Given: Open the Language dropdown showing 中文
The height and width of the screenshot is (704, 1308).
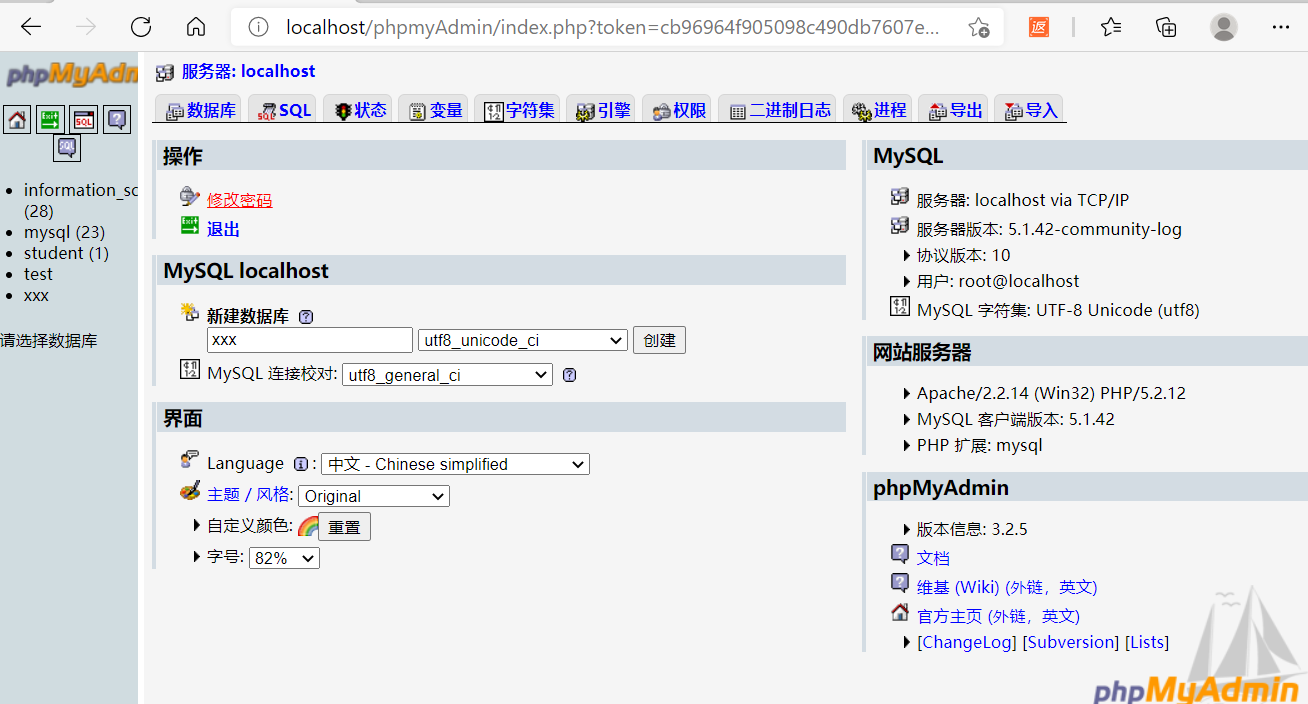Looking at the screenshot, I should (455, 464).
